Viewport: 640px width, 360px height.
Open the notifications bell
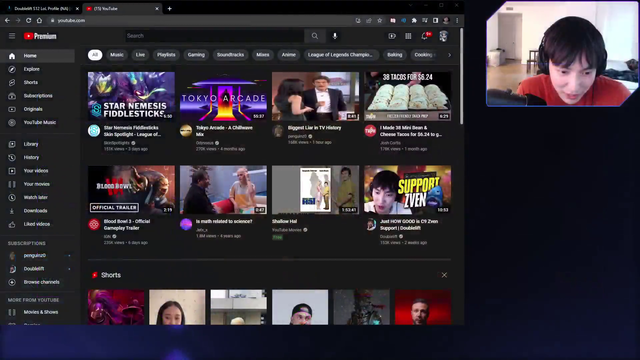425,36
